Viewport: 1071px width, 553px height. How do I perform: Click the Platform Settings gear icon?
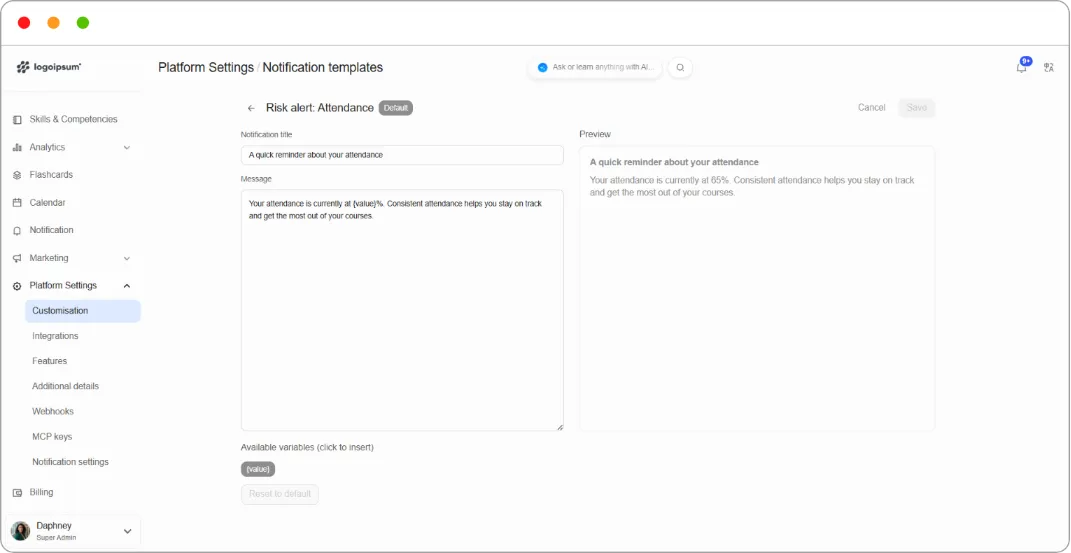[x=17, y=286]
